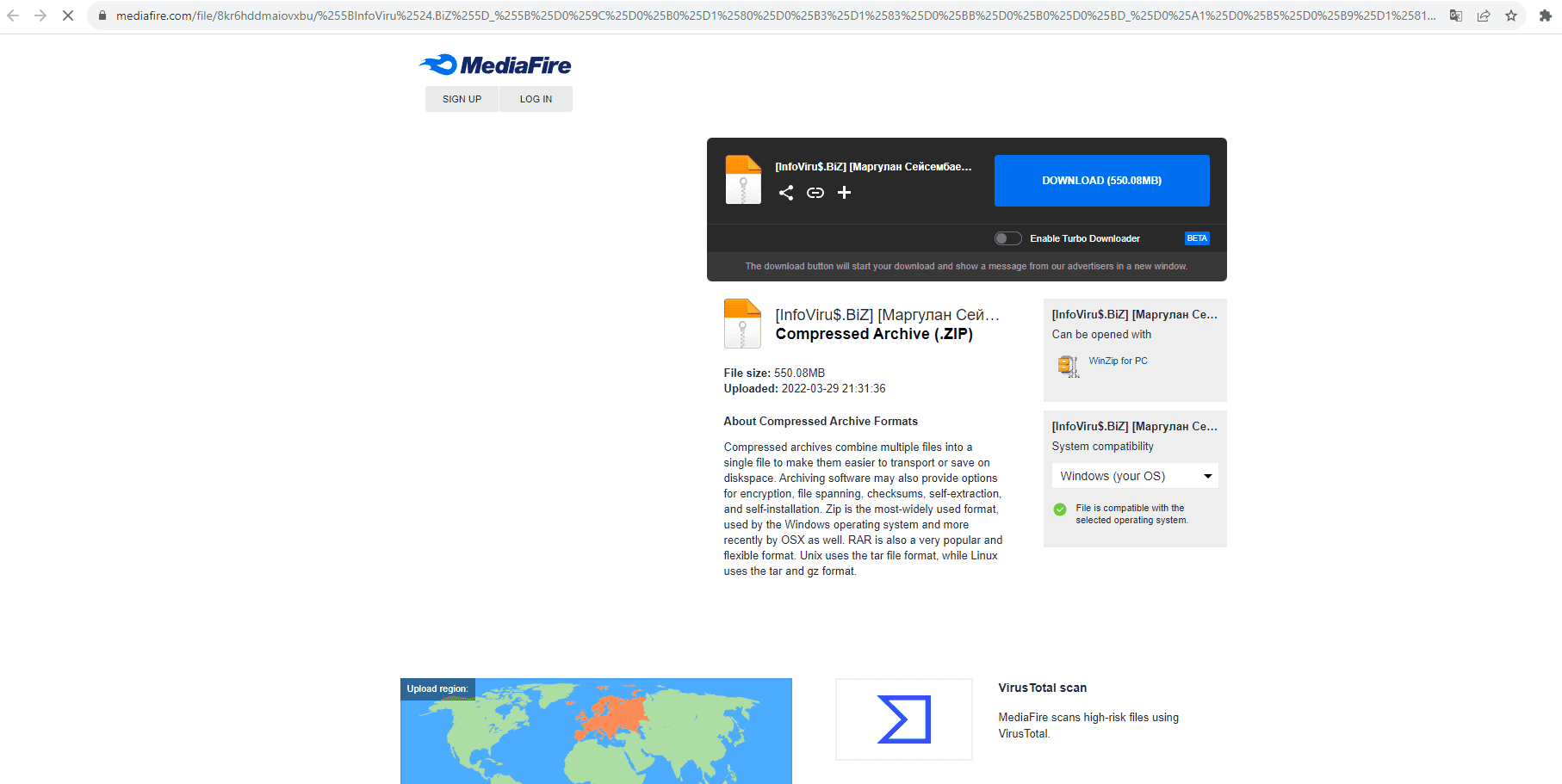The height and width of the screenshot is (784, 1562).
Task: Click the padlock site info icon
Action: coord(102,15)
